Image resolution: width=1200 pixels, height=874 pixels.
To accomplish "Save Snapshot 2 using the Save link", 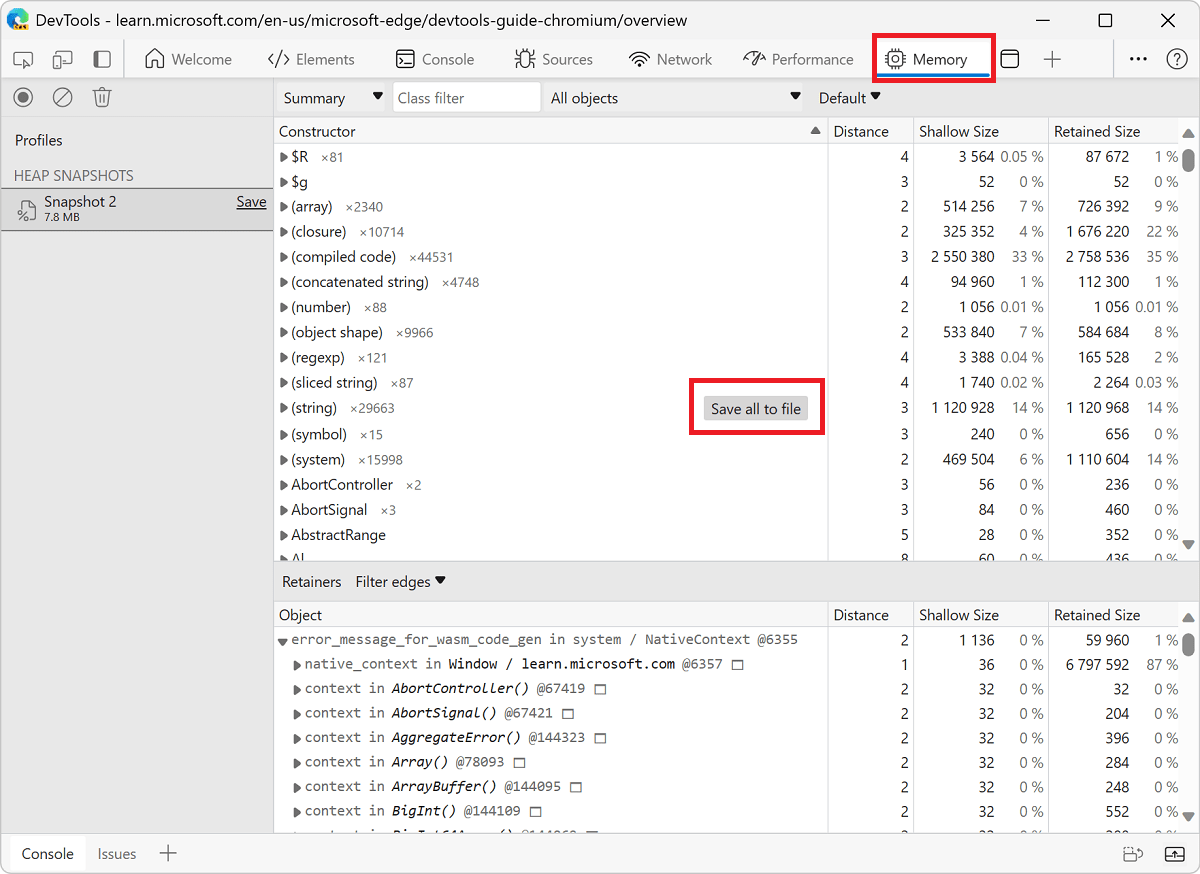I will 251,201.
